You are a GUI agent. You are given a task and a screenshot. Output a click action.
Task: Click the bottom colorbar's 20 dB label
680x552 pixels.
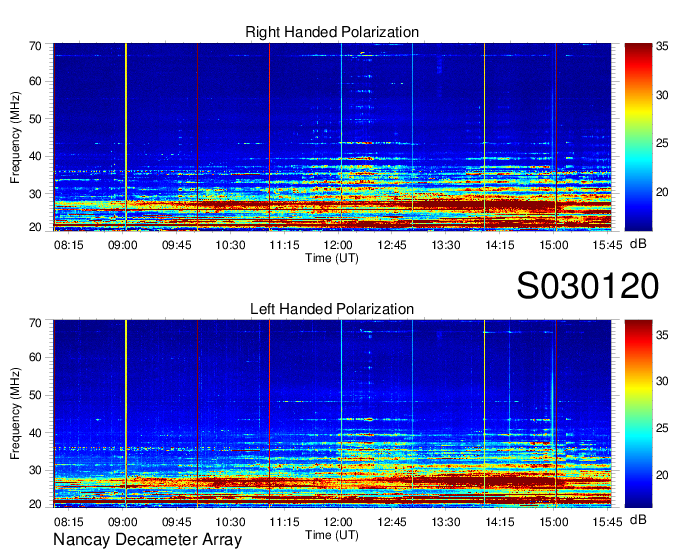point(662,475)
